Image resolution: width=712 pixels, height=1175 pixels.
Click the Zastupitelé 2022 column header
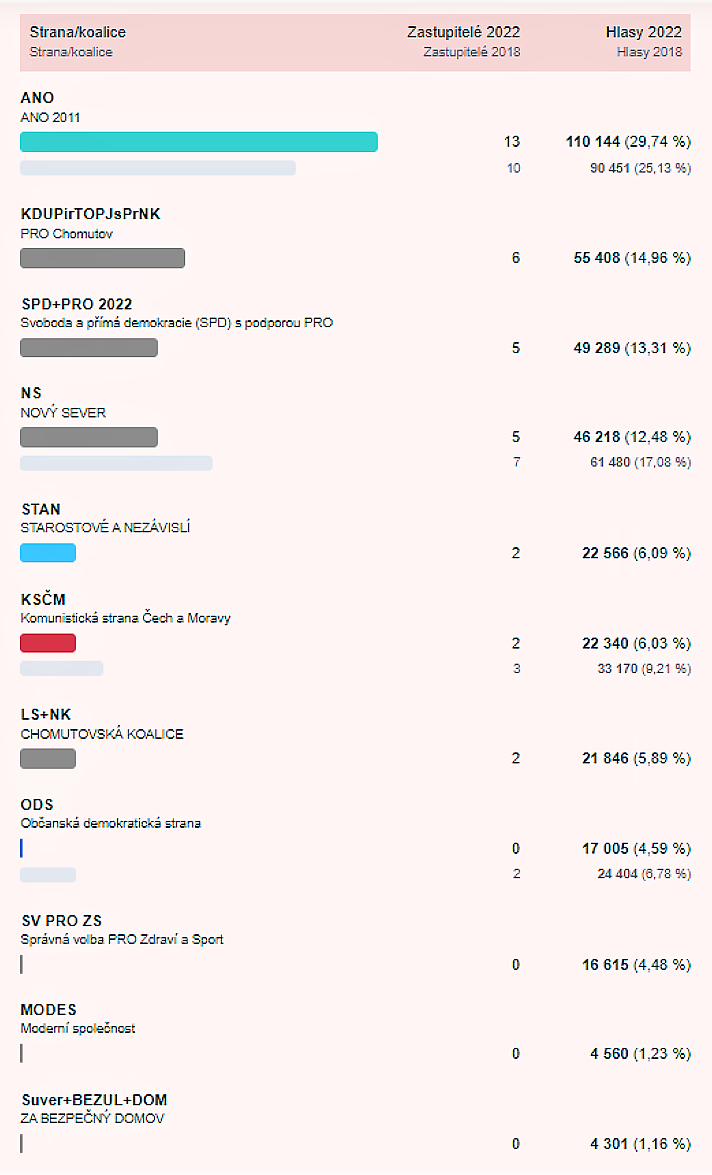tap(463, 32)
